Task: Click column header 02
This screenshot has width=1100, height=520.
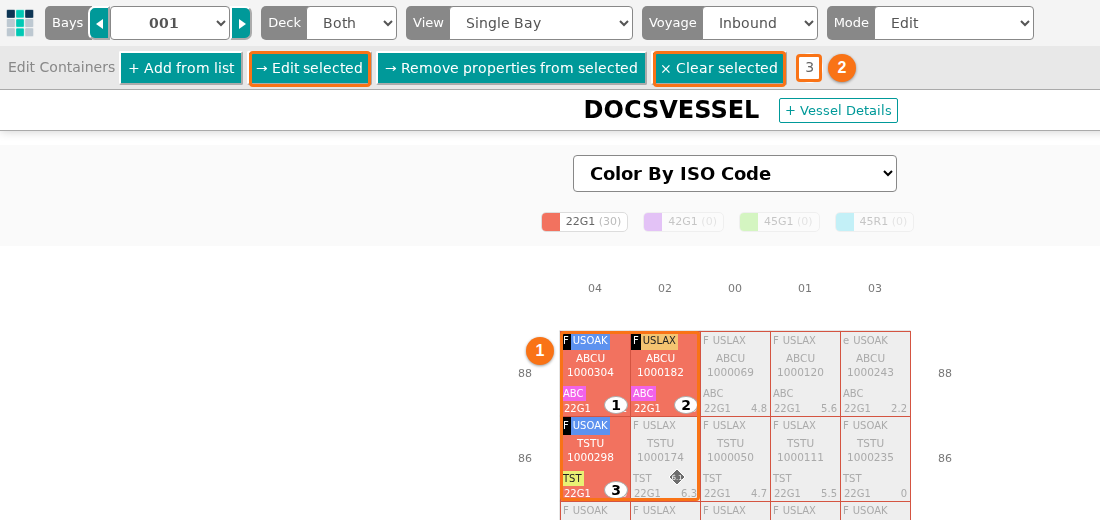Action: [x=664, y=288]
